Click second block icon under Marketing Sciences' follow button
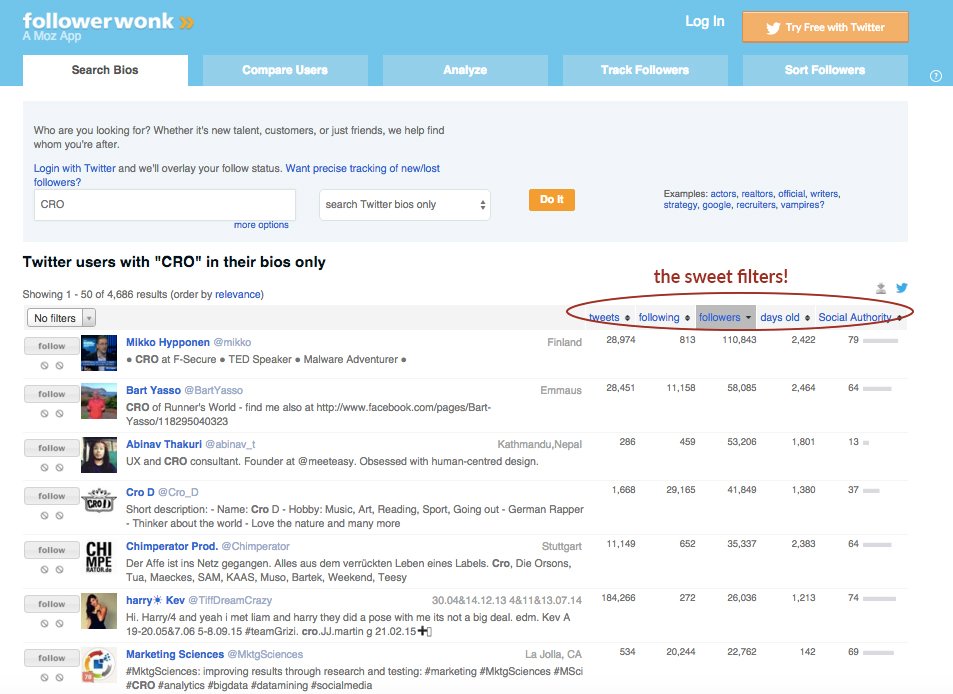Viewport: 953px width, 694px height. pyautogui.click(x=60, y=678)
